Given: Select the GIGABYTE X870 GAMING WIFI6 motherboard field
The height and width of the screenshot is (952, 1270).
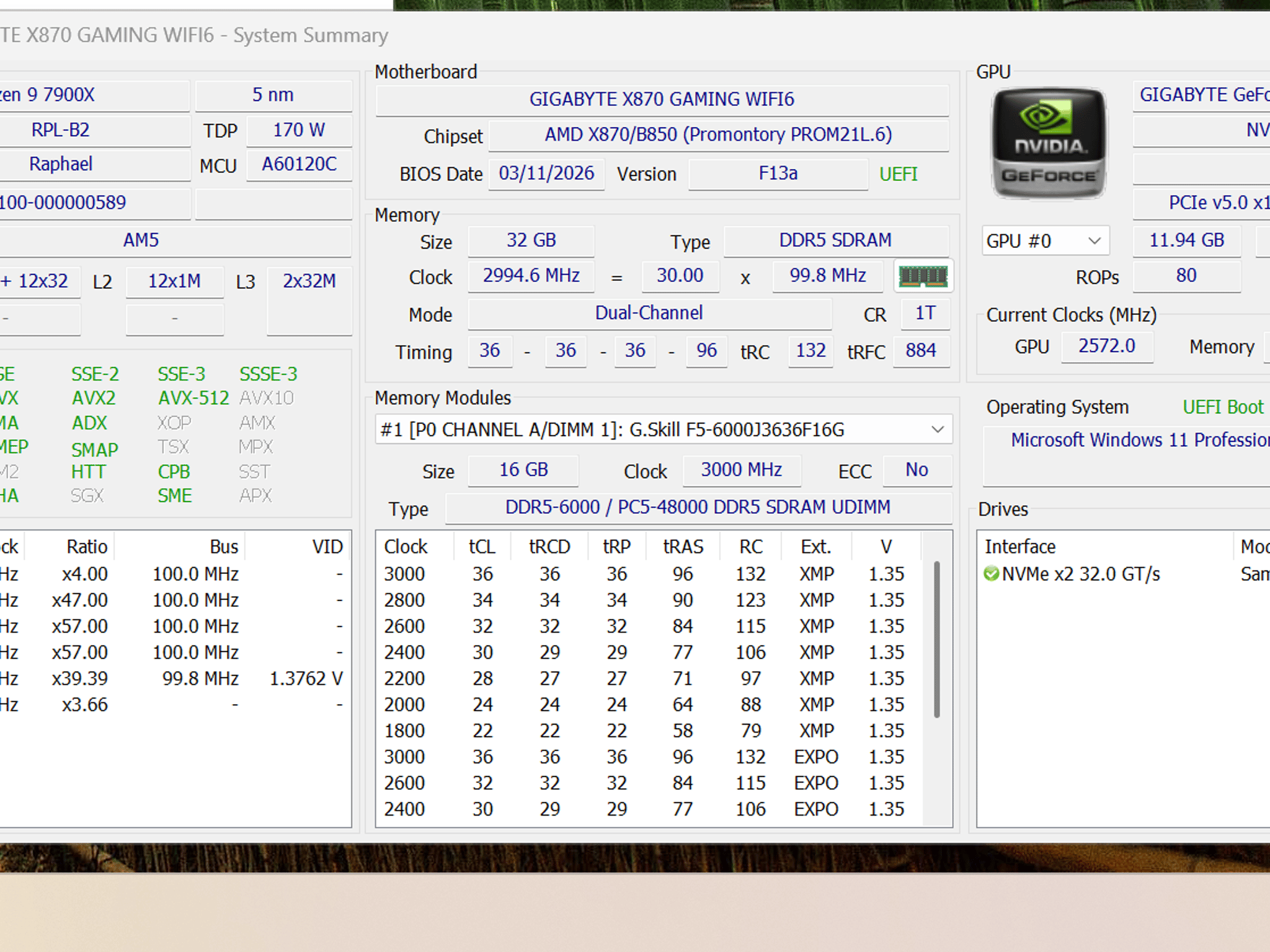Looking at the screenshot, I should [662, 99].
